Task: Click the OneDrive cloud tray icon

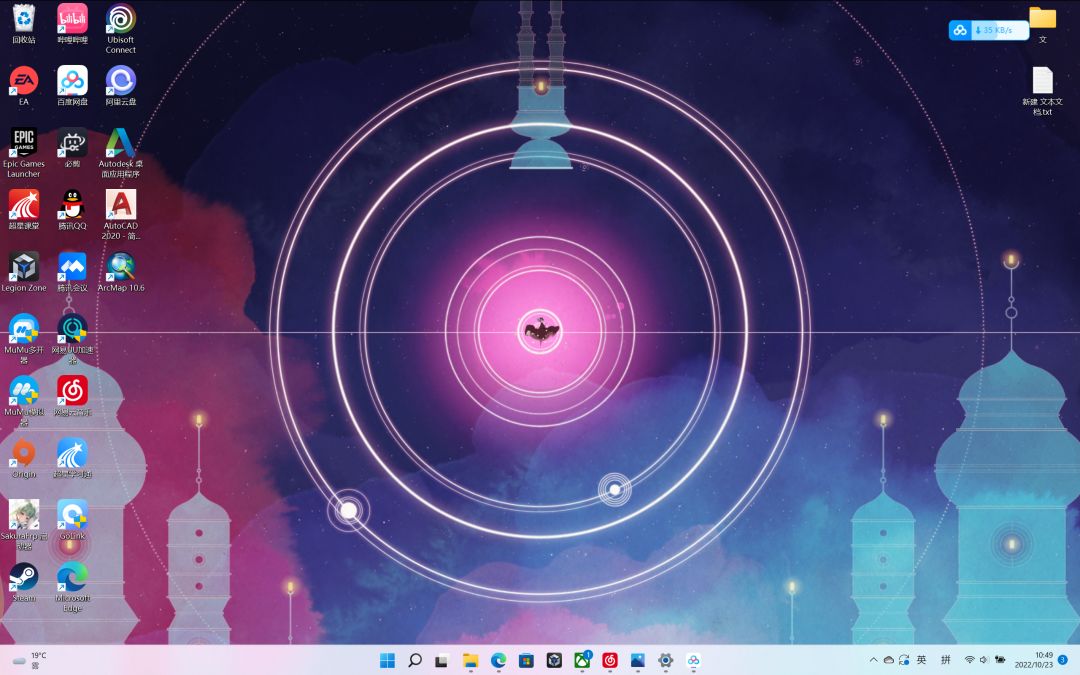Action: pos(889,660)
